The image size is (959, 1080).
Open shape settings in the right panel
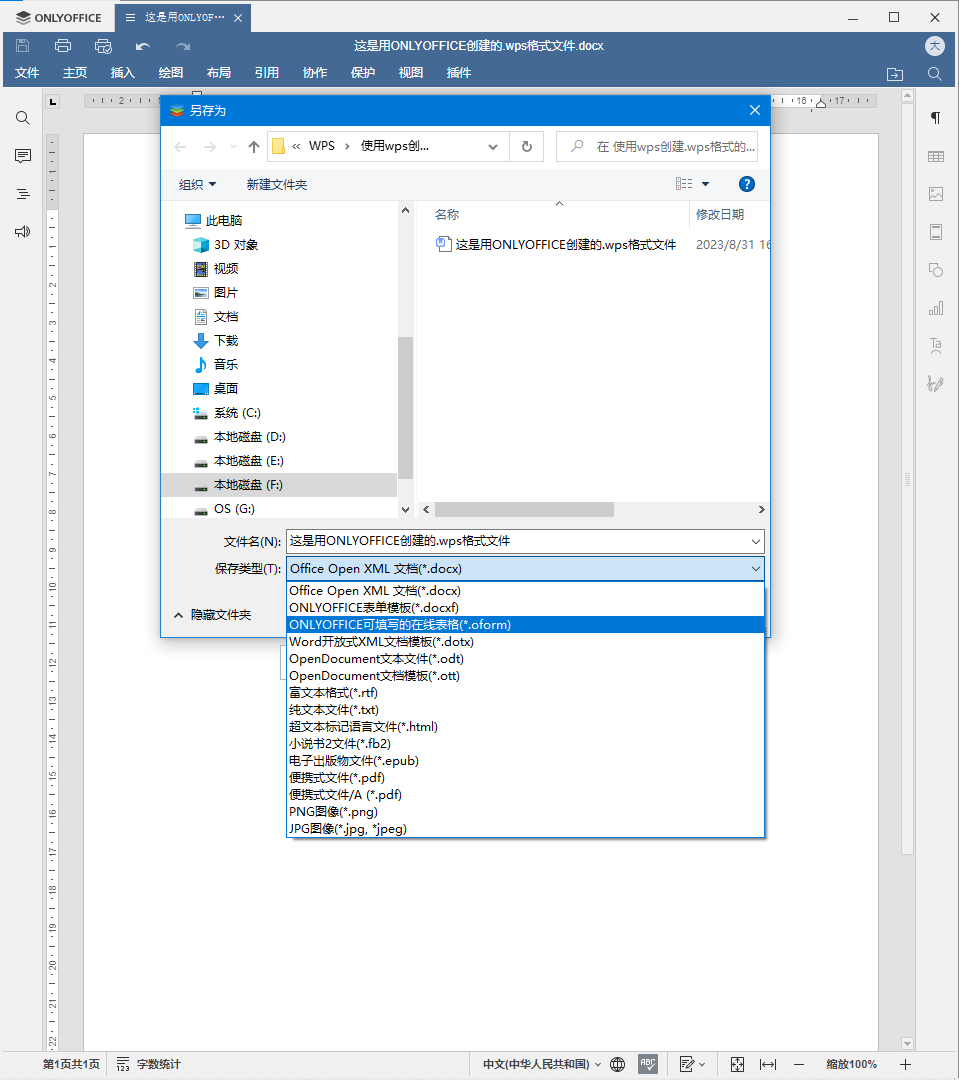[935, 270]
